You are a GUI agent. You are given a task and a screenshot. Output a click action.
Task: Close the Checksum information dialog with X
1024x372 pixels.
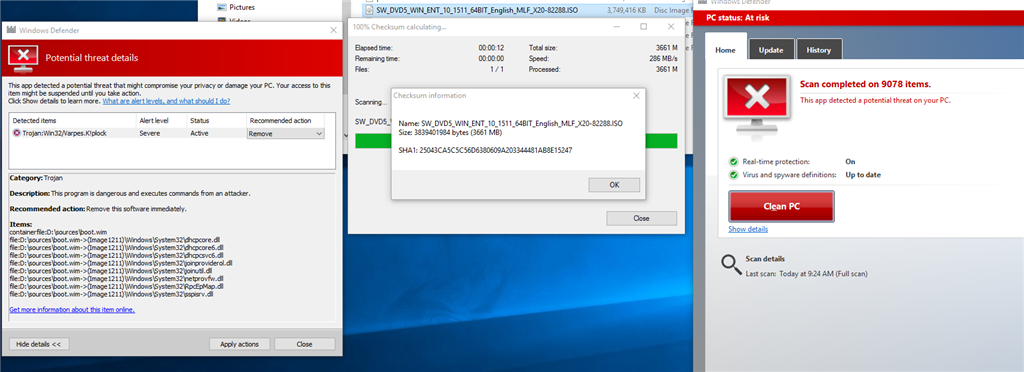(636, 95)
